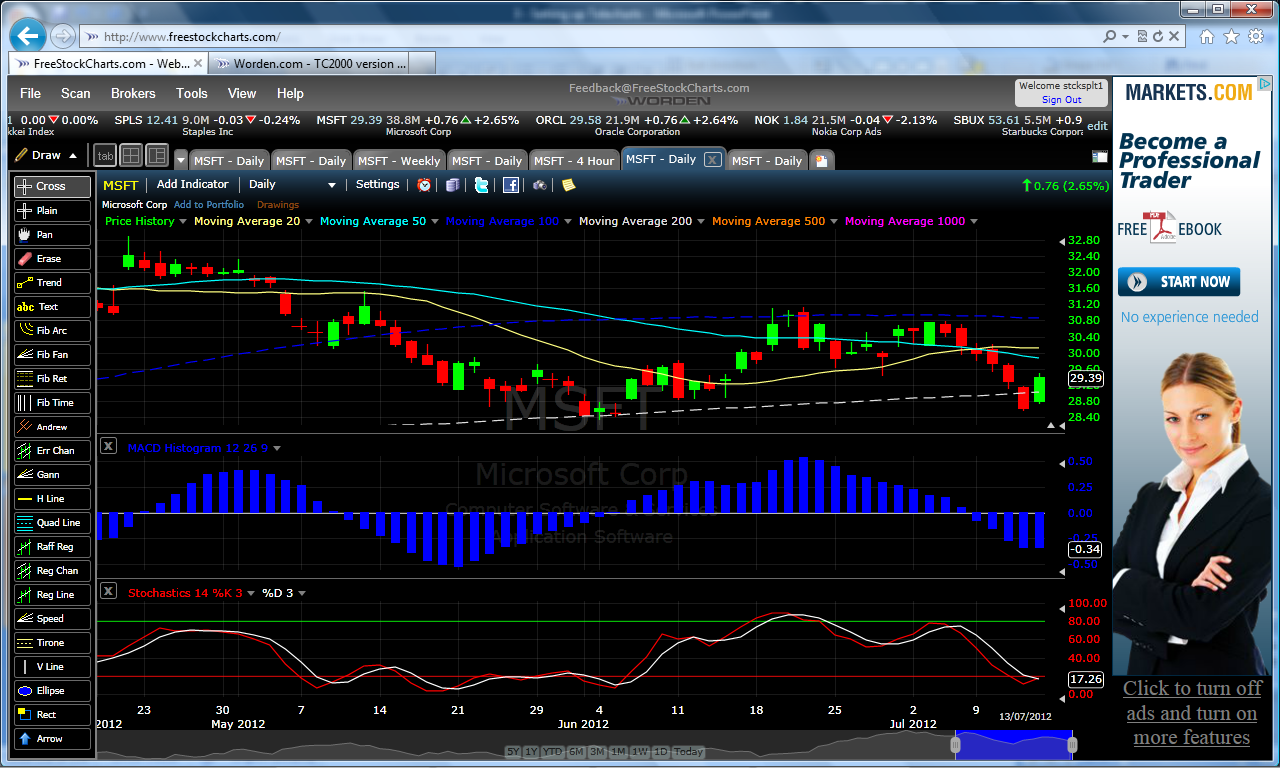
Task: Choose the Fib Fan tool
Action: coord(52,354)
